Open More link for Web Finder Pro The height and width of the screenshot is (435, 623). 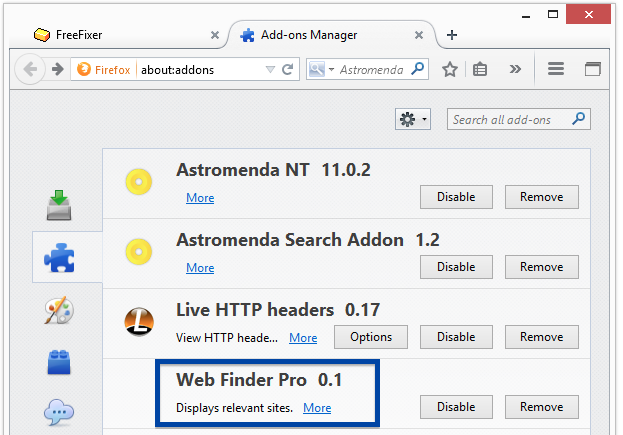point(317,408)
